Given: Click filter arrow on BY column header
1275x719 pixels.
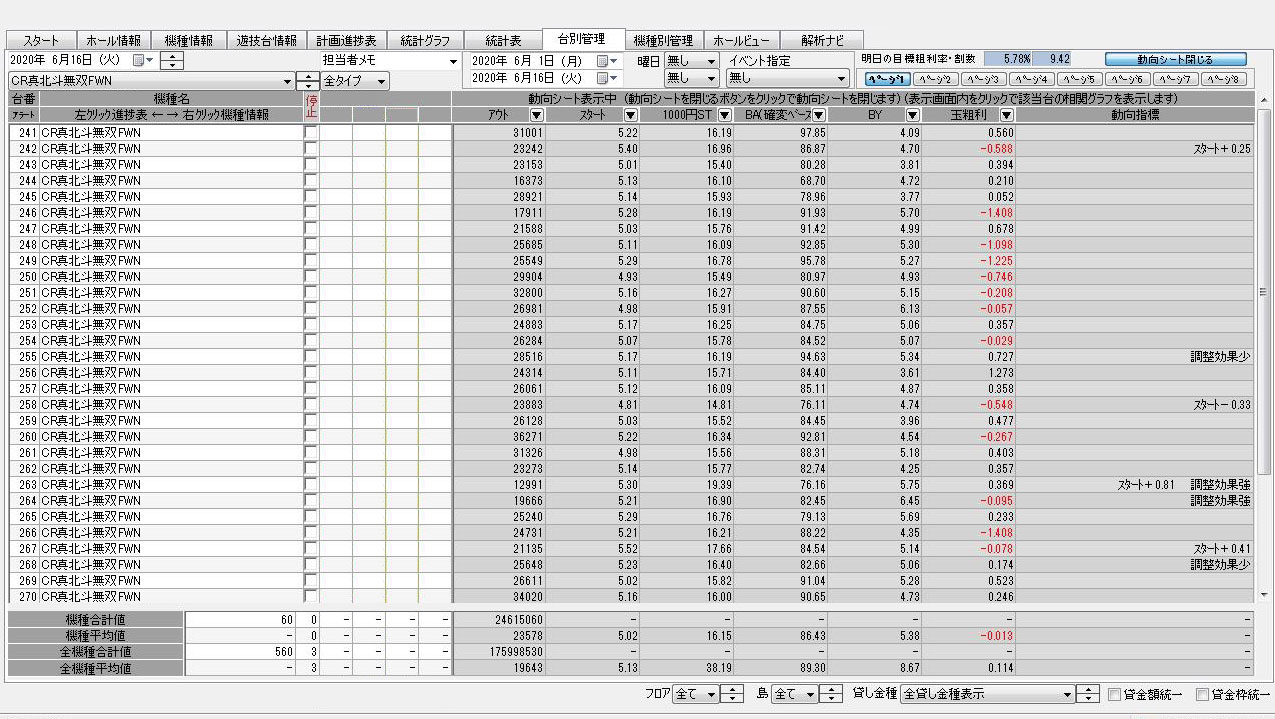Looking at the screenshot, I should (x=913, y=115).
